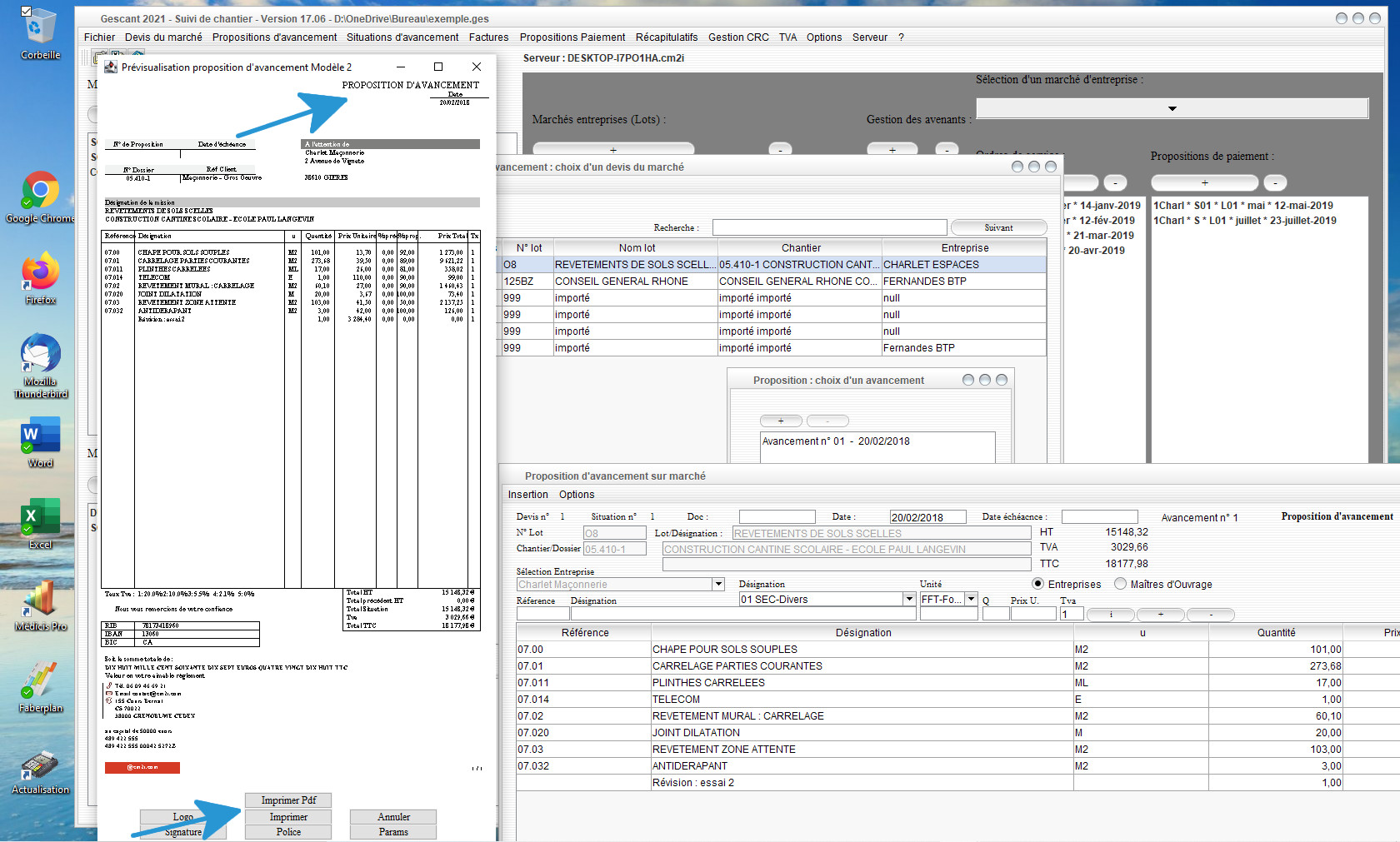Click the Imprimer button in preview

[288, 817]
